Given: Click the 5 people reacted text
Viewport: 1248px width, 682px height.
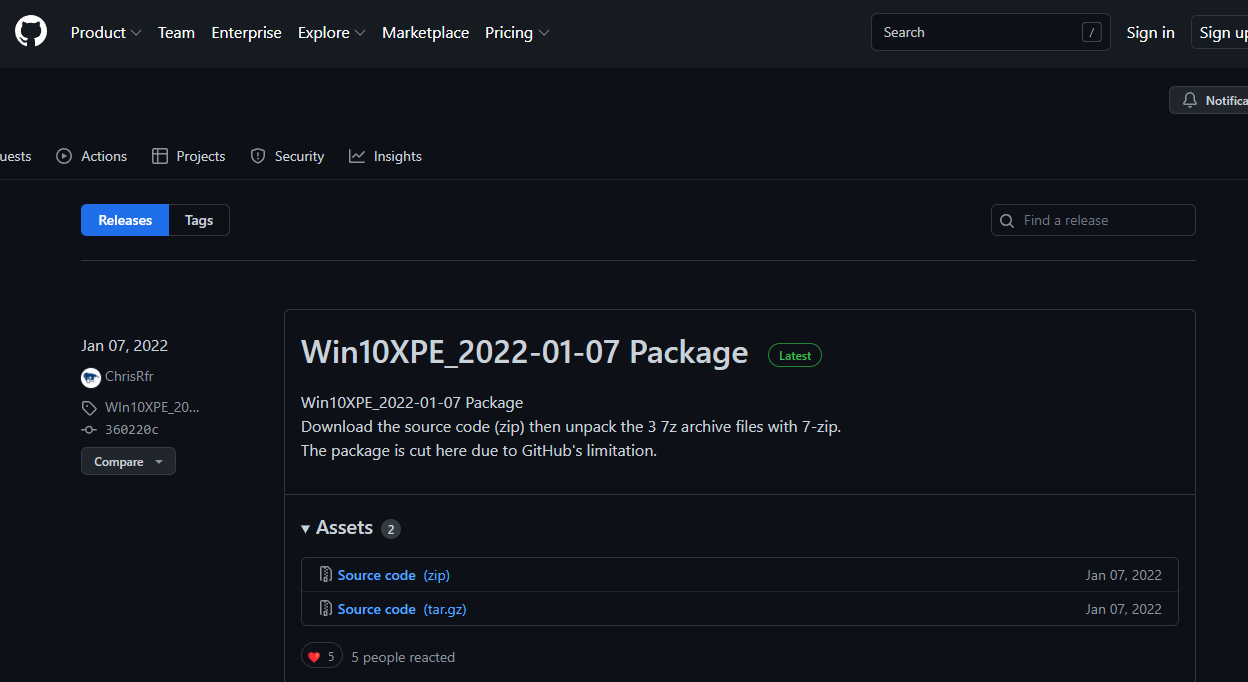Looking at the screenshot, I should [403, 657].
